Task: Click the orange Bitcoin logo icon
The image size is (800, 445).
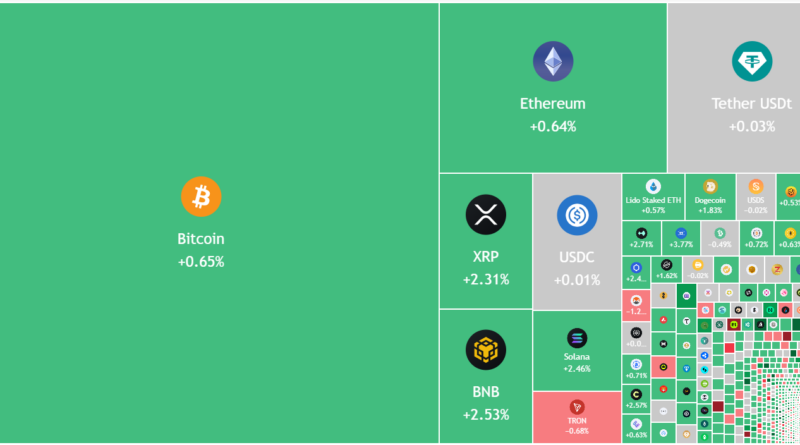Action: click(201, 197)
